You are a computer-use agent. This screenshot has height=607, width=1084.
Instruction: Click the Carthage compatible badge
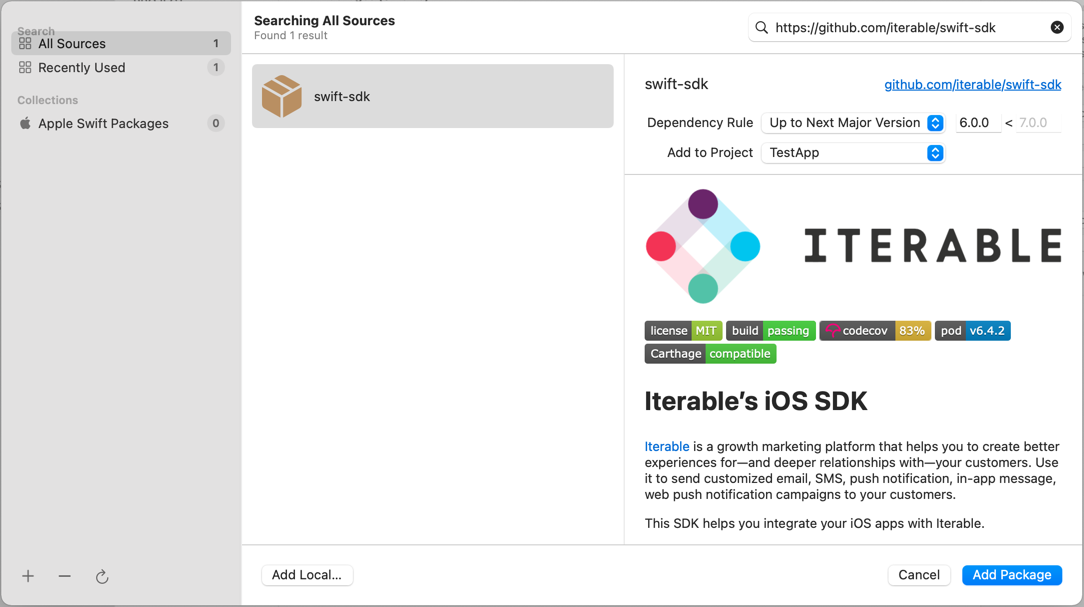pos(711,354)
